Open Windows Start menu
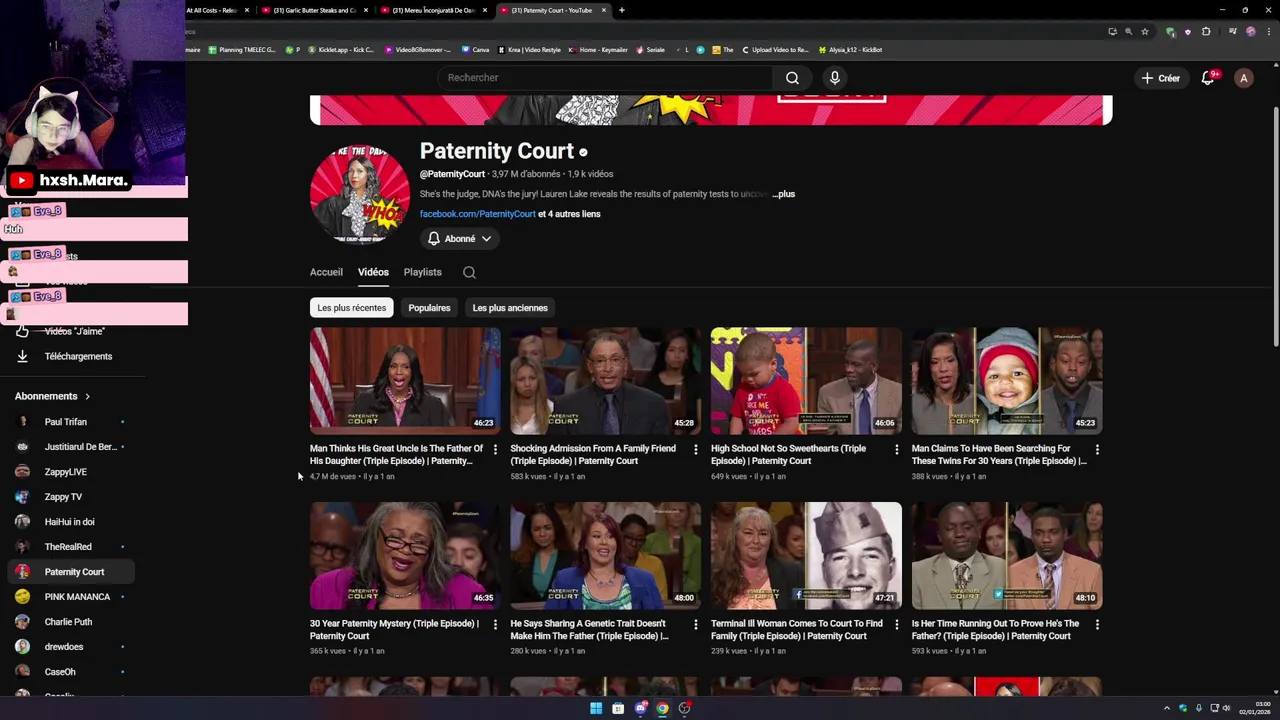1280x720 pixels. tap(596, 708)
